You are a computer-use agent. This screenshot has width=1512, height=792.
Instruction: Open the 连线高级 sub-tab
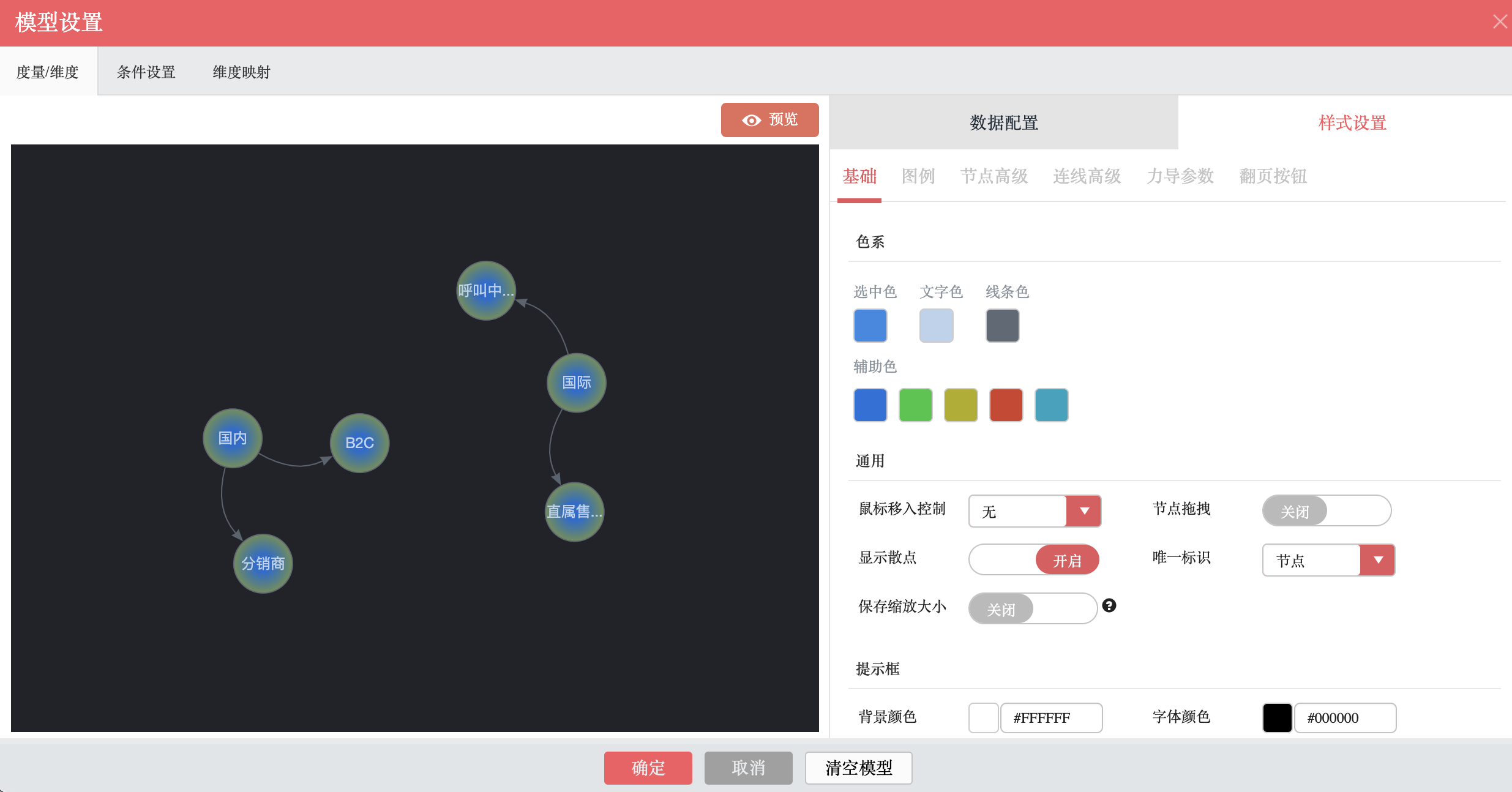pyautogui.click(x=1087, y=176)
